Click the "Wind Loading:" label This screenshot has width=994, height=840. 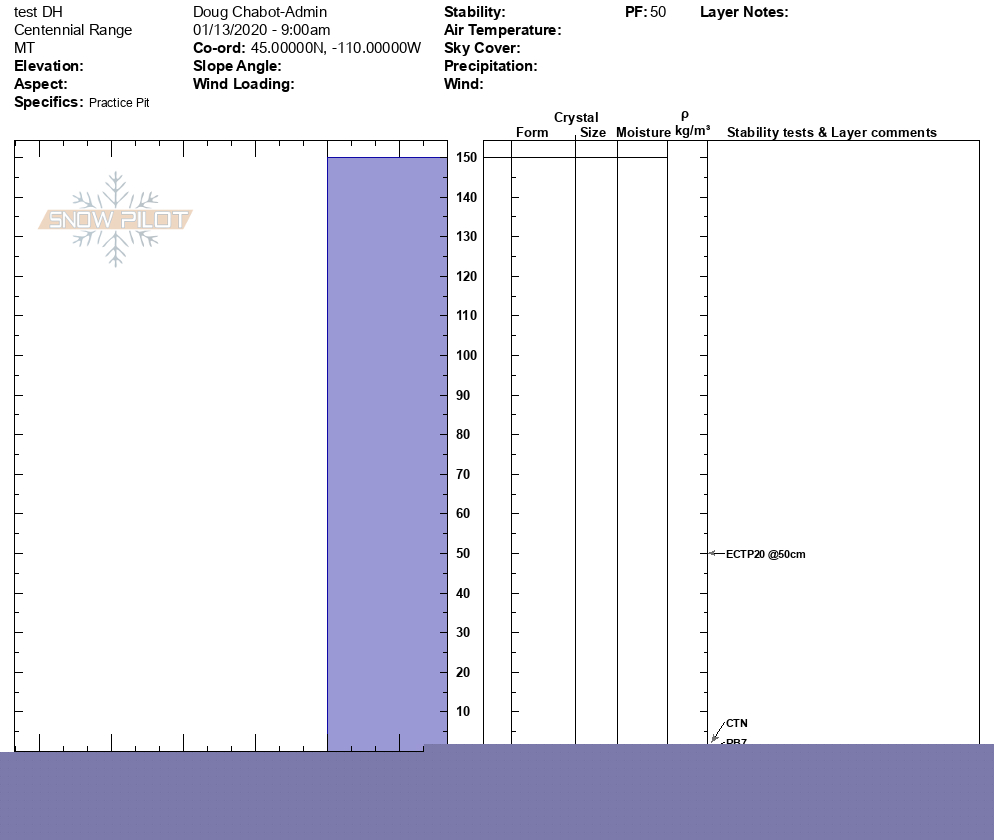tap(243, 84)
